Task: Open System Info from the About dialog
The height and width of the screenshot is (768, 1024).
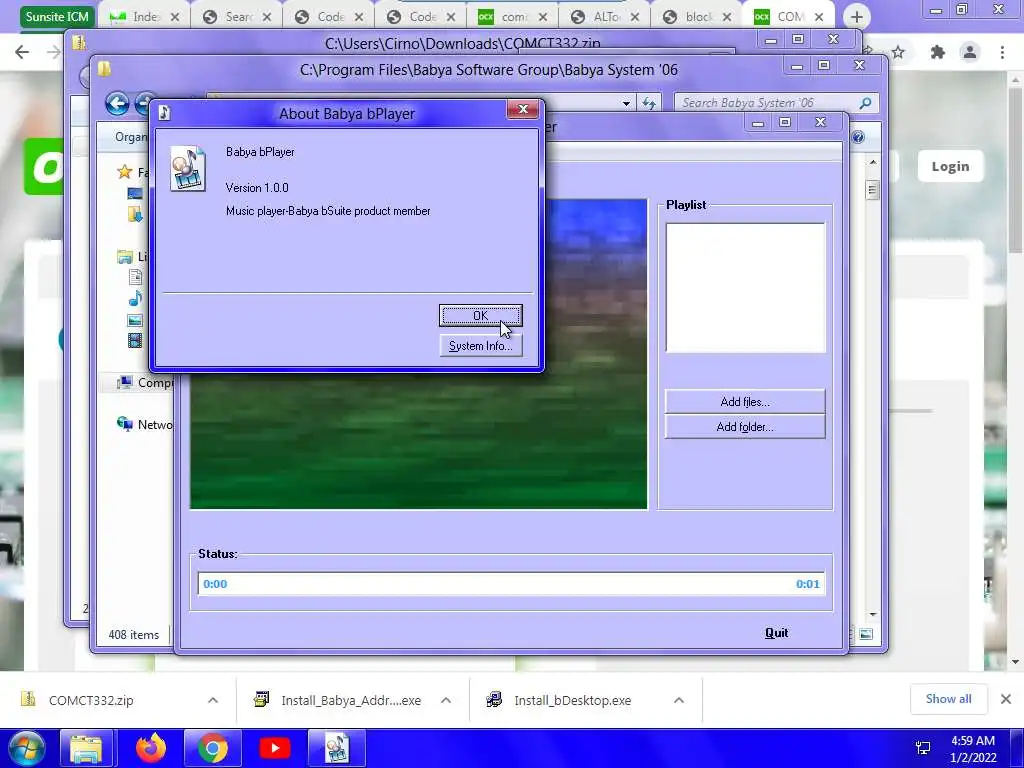Action: pos(481,346)
